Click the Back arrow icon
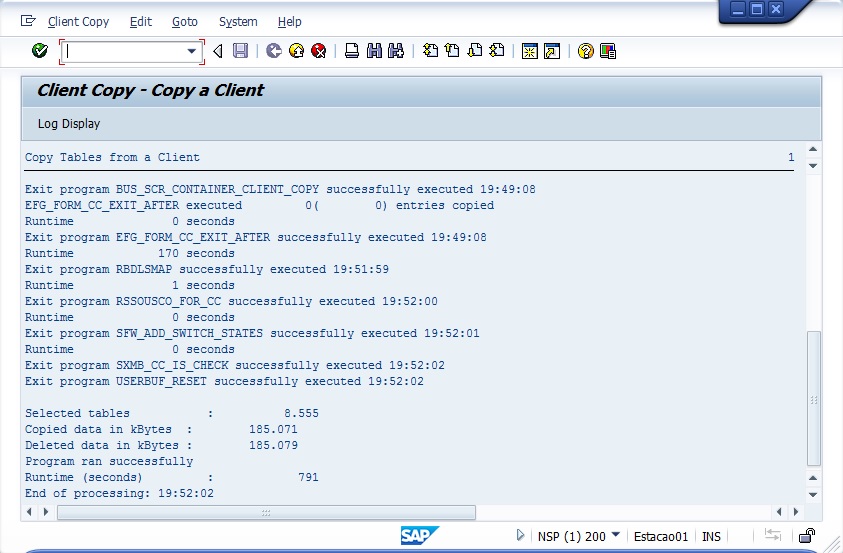 [273, 51]
